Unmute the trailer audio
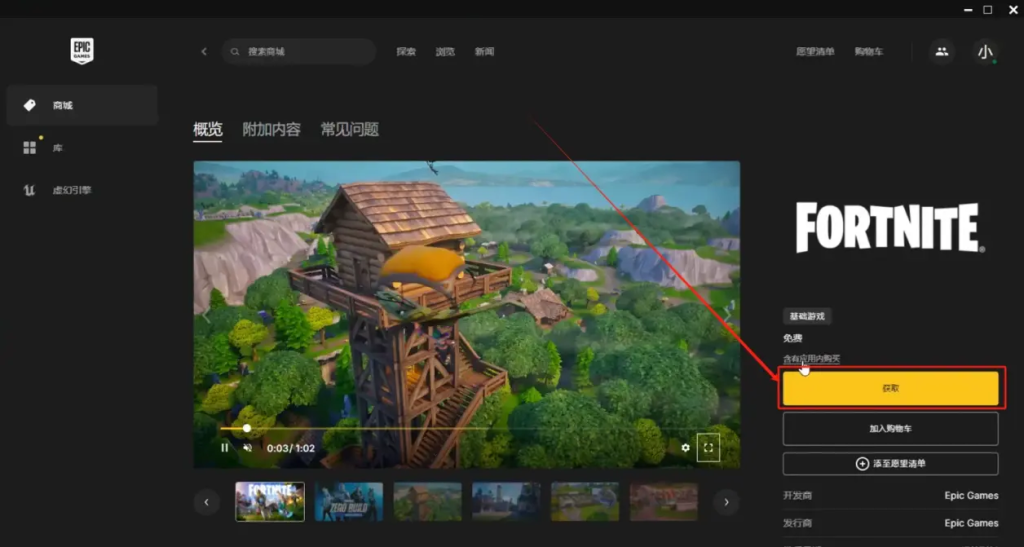 coord(248,448)
